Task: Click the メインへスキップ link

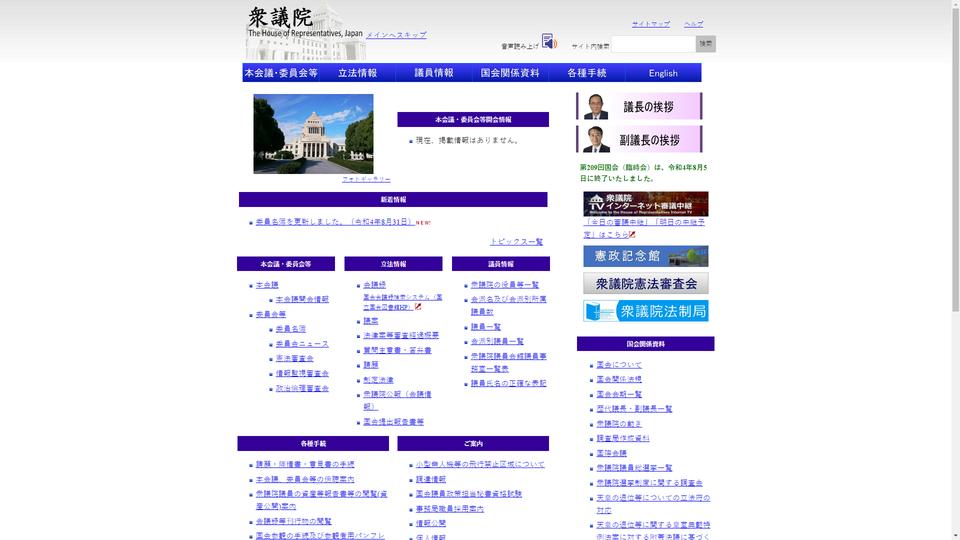Action: [x=396, y=35]
